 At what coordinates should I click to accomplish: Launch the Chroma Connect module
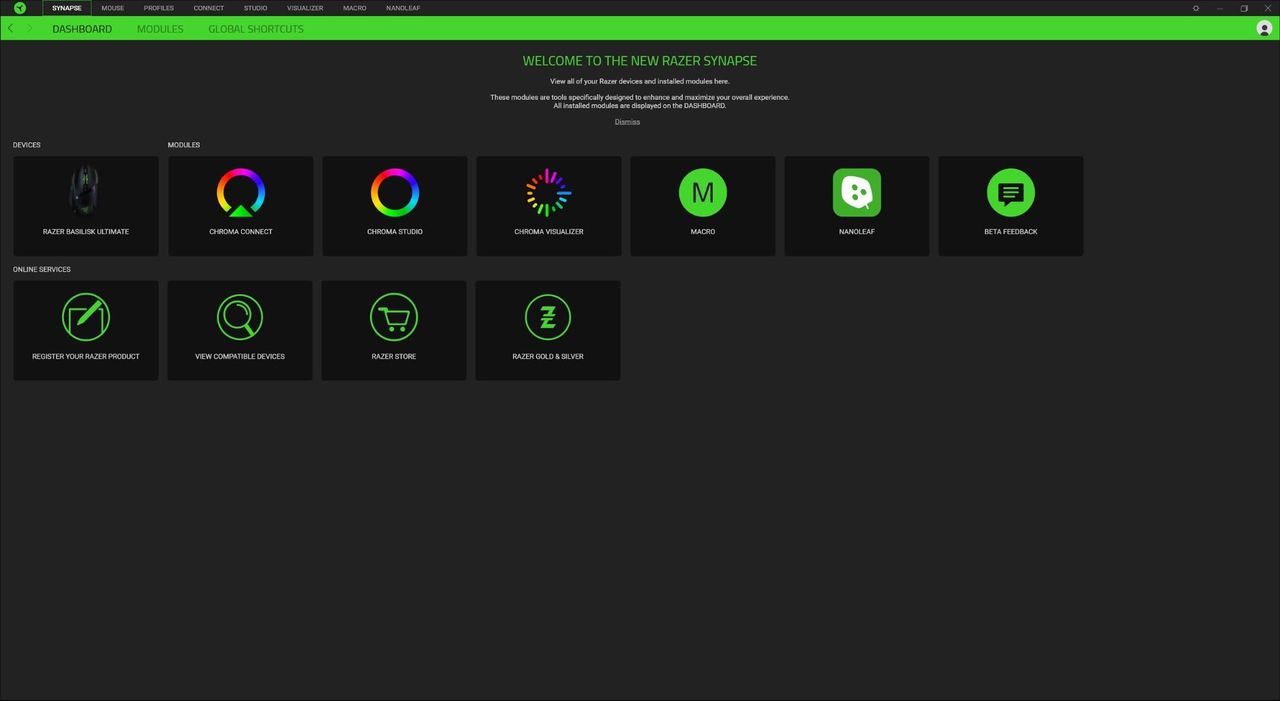point(240,205)
